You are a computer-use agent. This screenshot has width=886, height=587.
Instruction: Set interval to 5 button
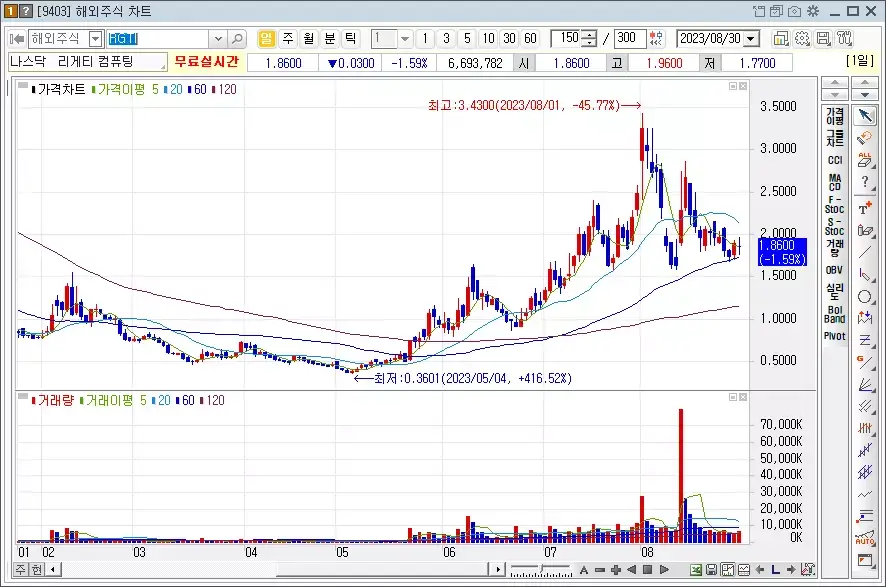click(467, 38)
